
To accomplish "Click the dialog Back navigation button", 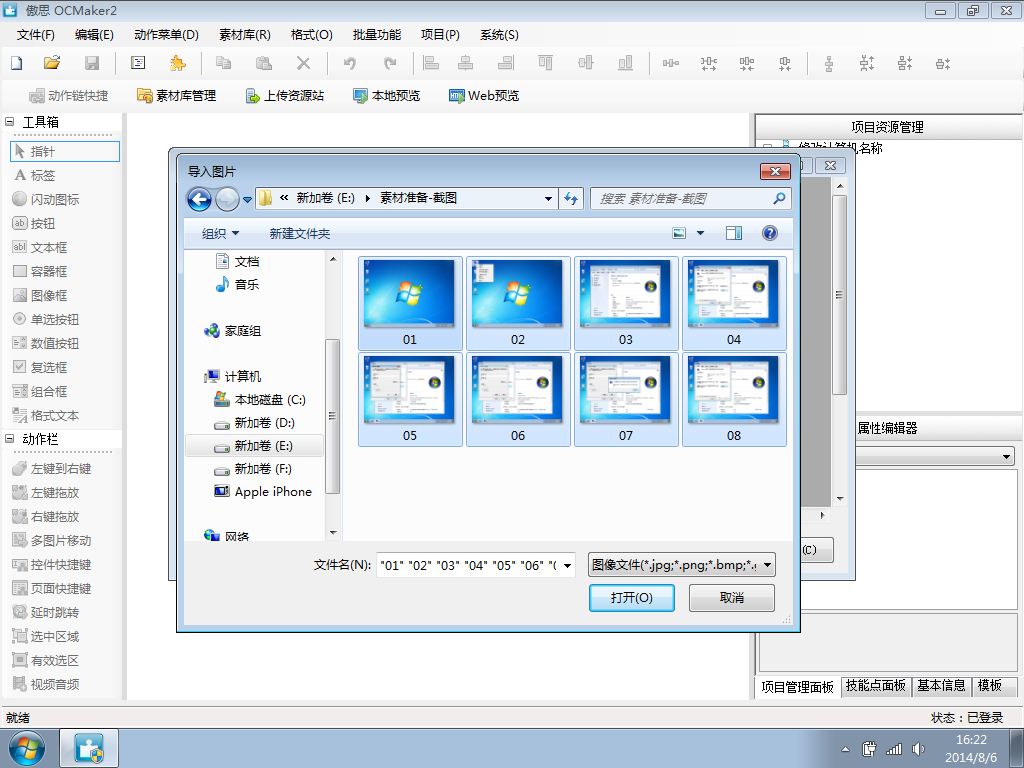I will click(199, 199).
